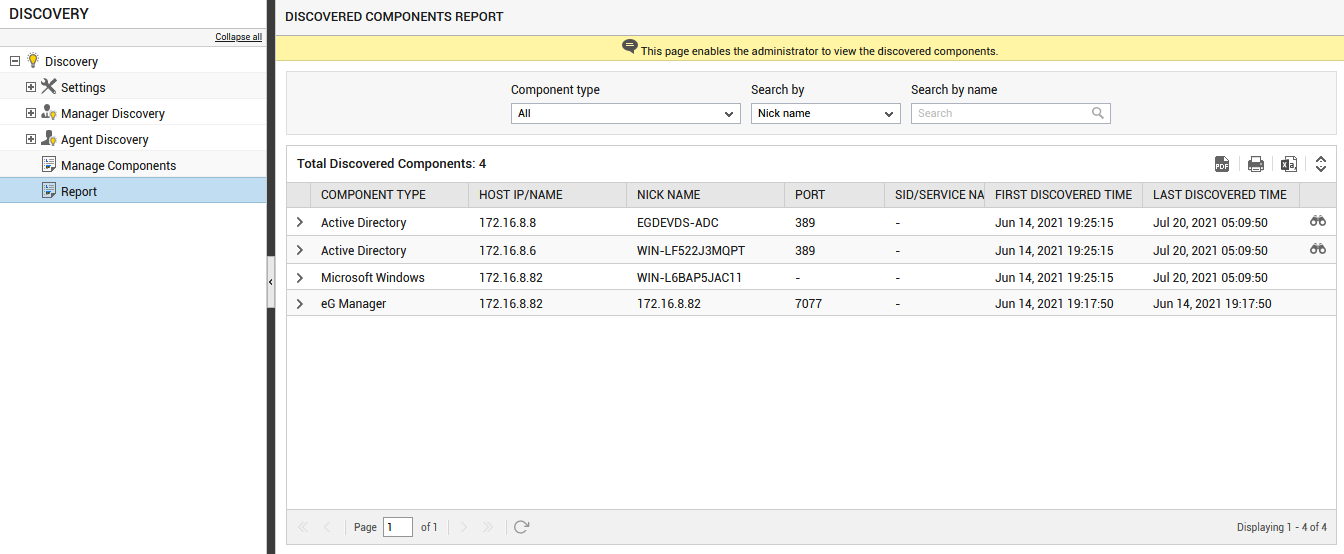Click the Microsoft Windows component type cell
This screenshot has height=554, width=1344.
tap(373, 278)
